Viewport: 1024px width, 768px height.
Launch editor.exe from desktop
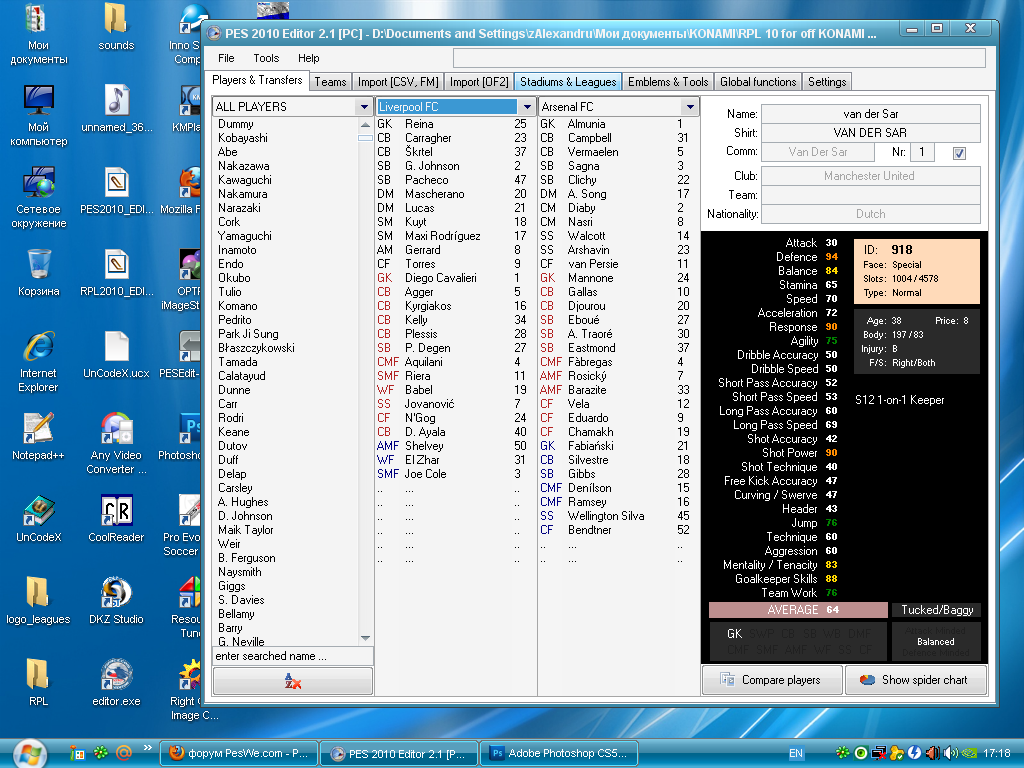click(x=116, y=684)
